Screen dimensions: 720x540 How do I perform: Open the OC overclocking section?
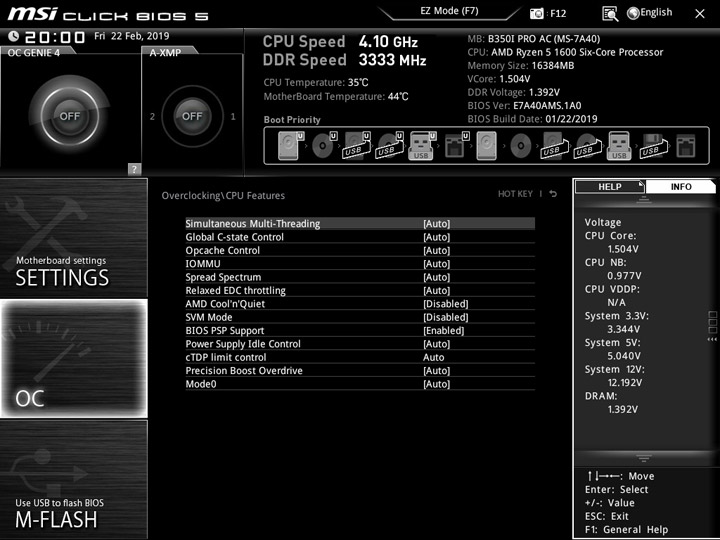[x=73, y=359]
